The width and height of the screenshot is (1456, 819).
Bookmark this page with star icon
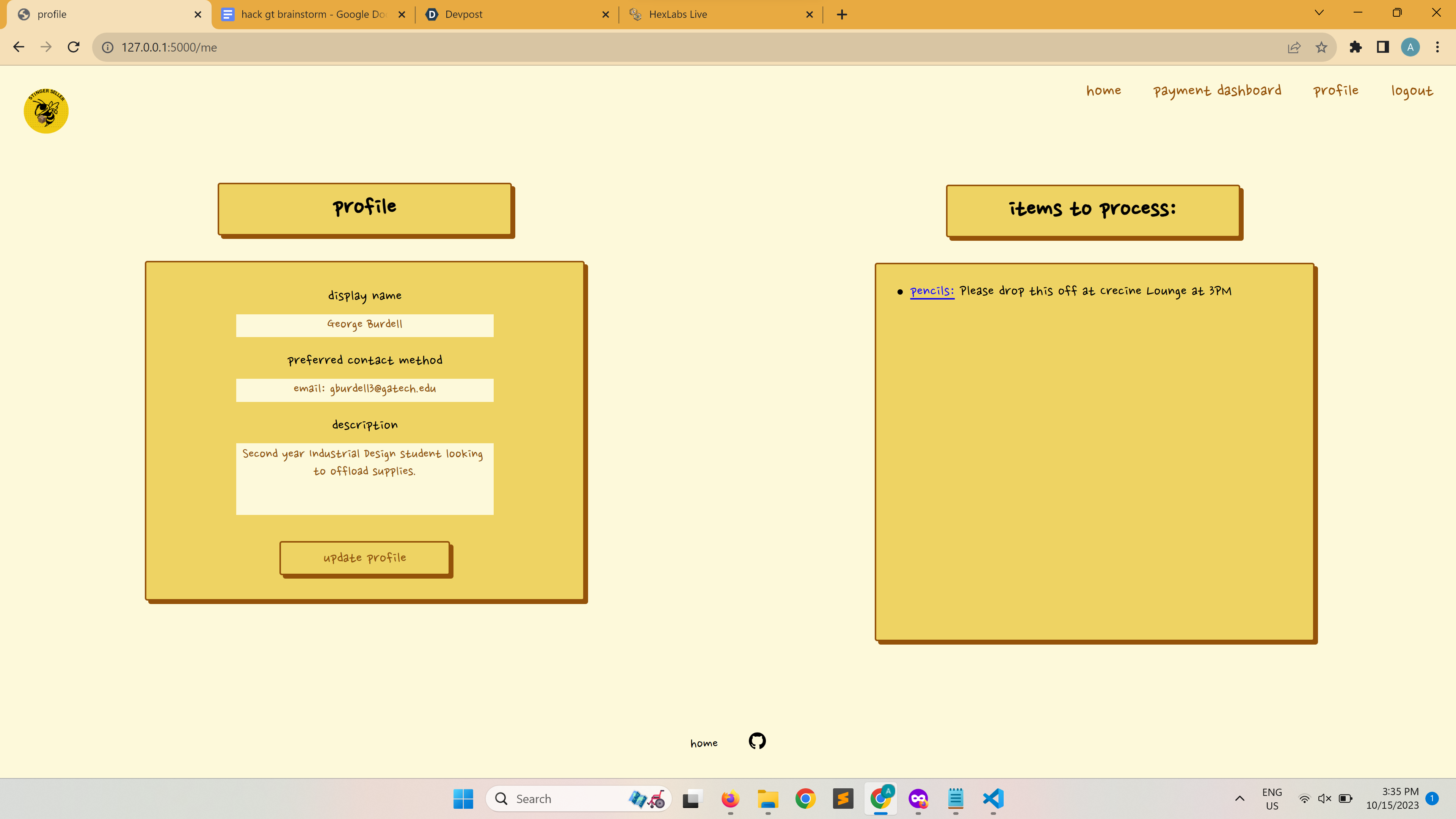[1321, 47]
